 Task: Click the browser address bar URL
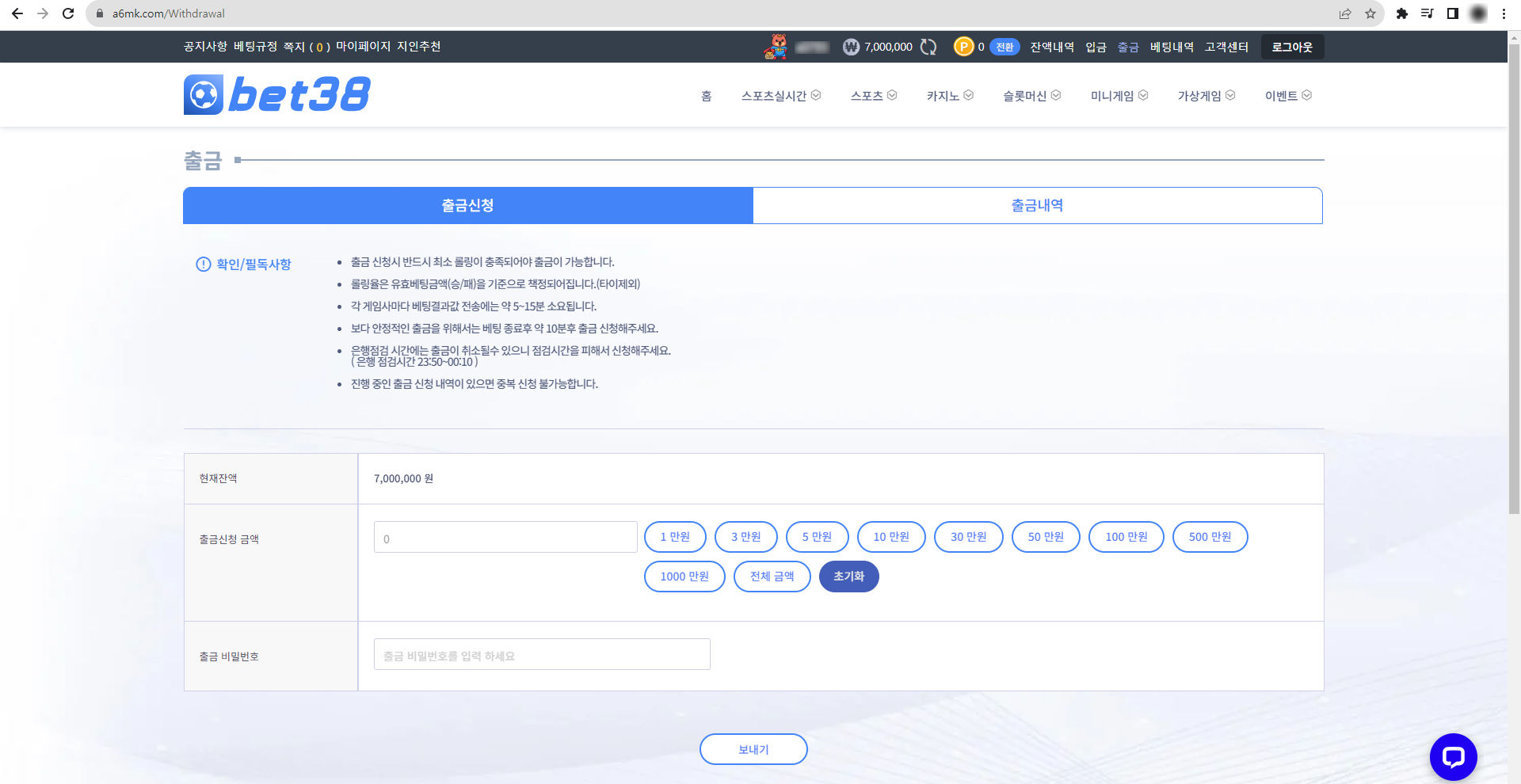(x=169, y=13)
